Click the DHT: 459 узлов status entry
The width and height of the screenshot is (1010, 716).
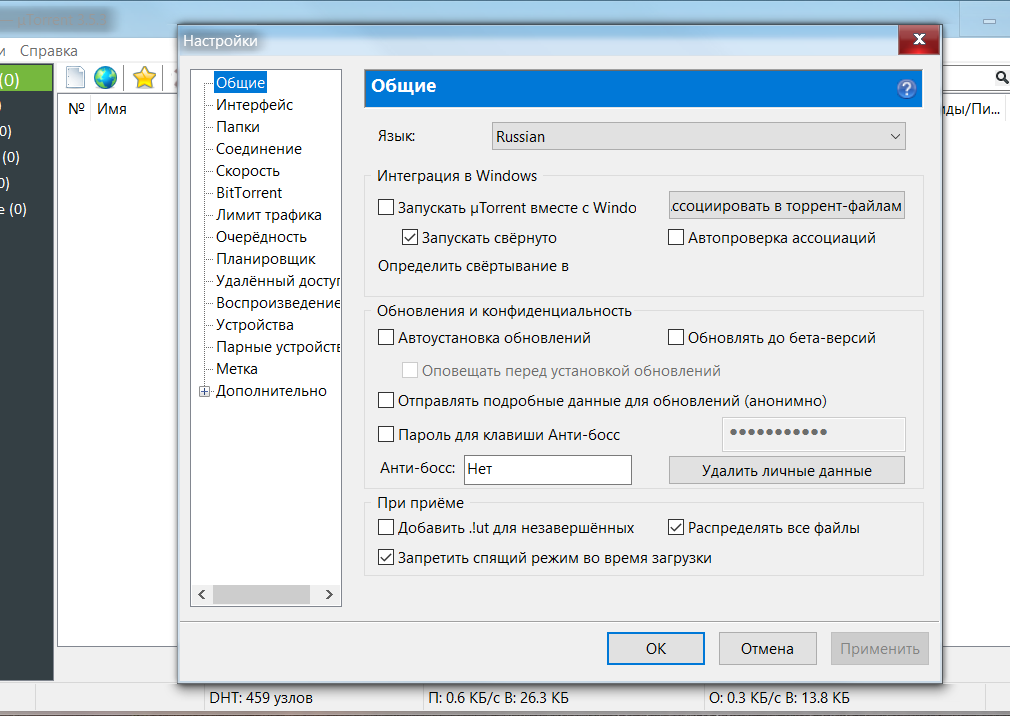point(261,697)
